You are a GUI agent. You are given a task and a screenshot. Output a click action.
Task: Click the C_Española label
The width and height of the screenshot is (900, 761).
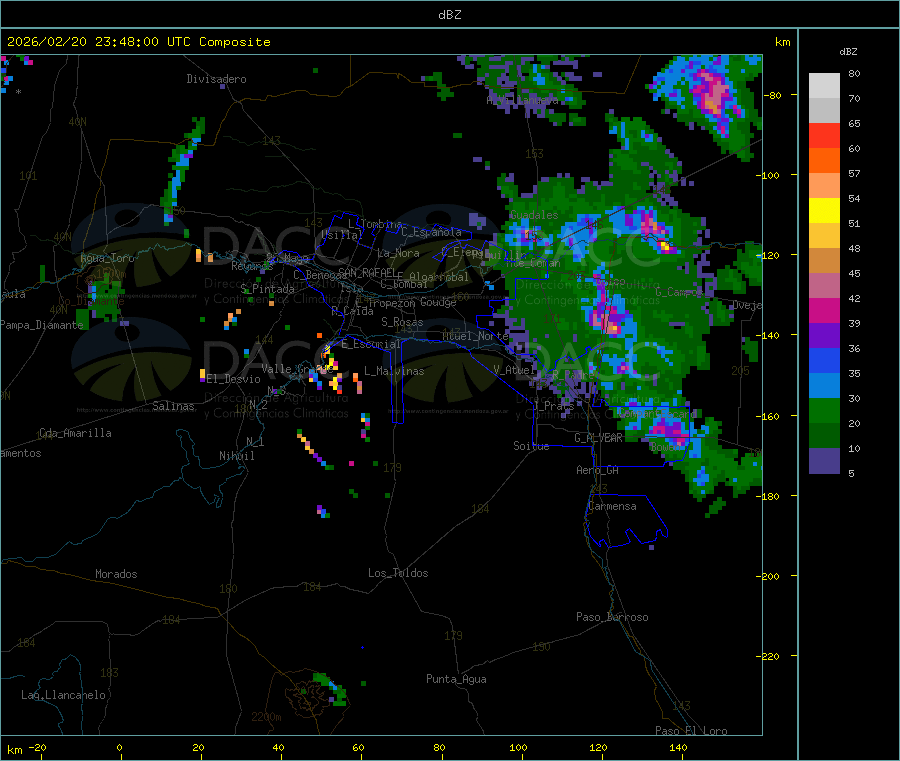coord(431,232)
